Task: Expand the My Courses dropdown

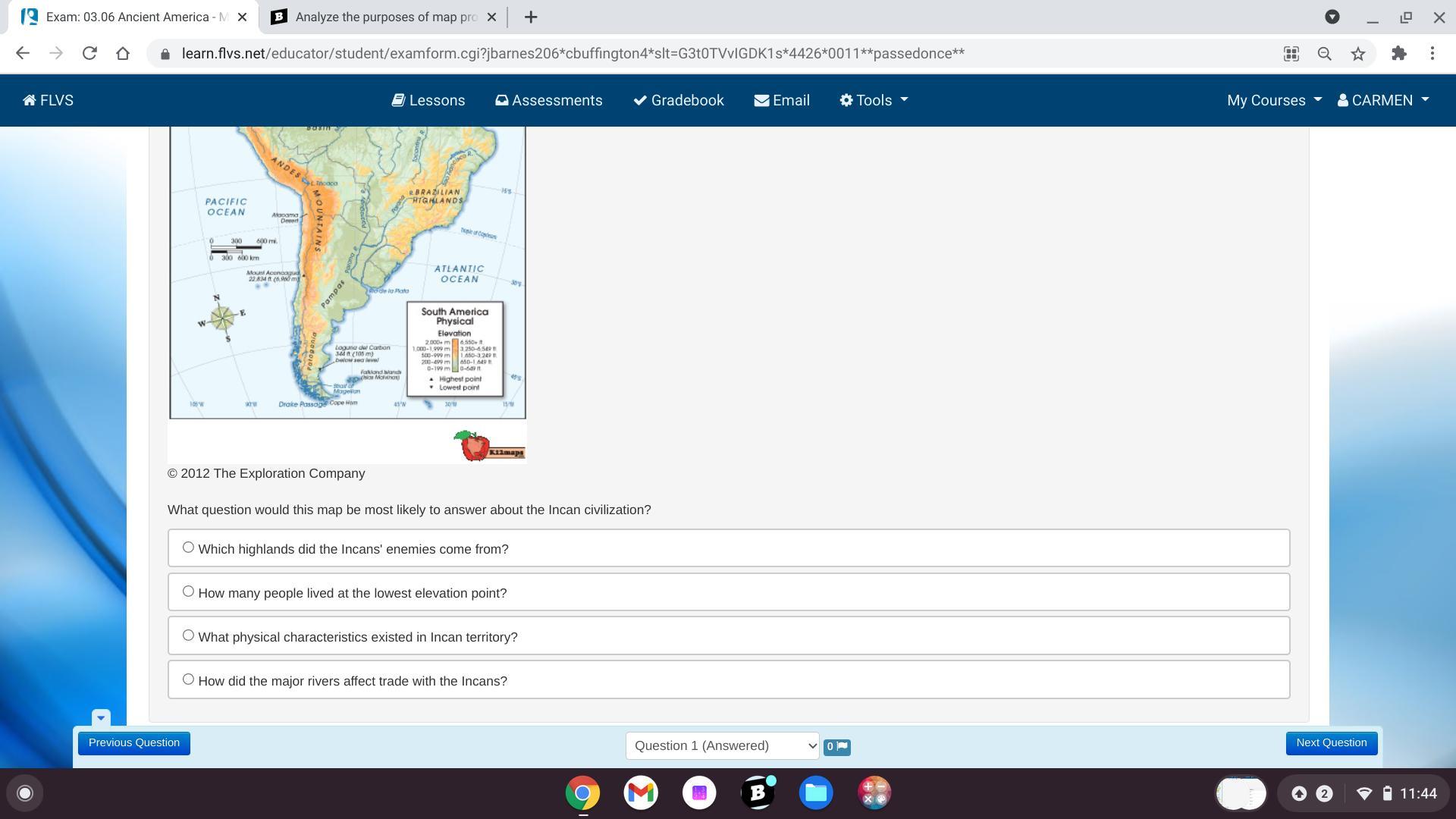Action: point(1274,101)
